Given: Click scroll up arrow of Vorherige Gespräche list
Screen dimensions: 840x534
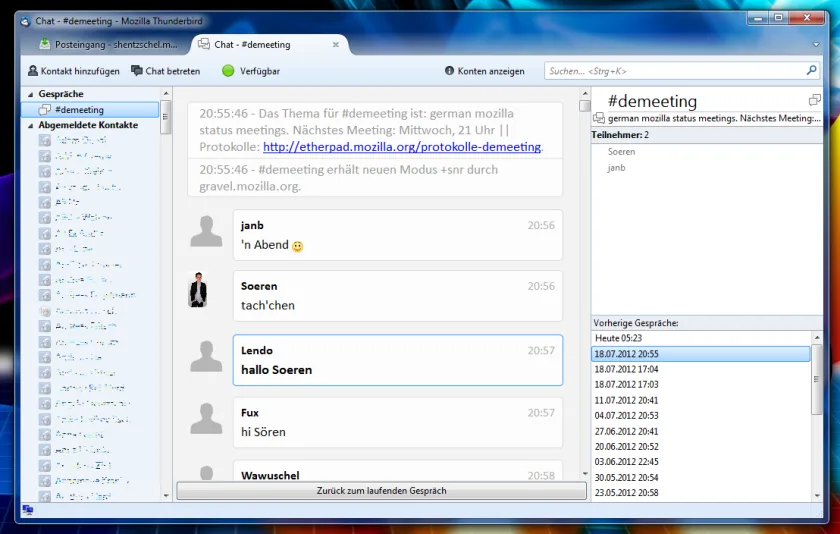Looking at the screenshot, I should (x=817, y=337).
